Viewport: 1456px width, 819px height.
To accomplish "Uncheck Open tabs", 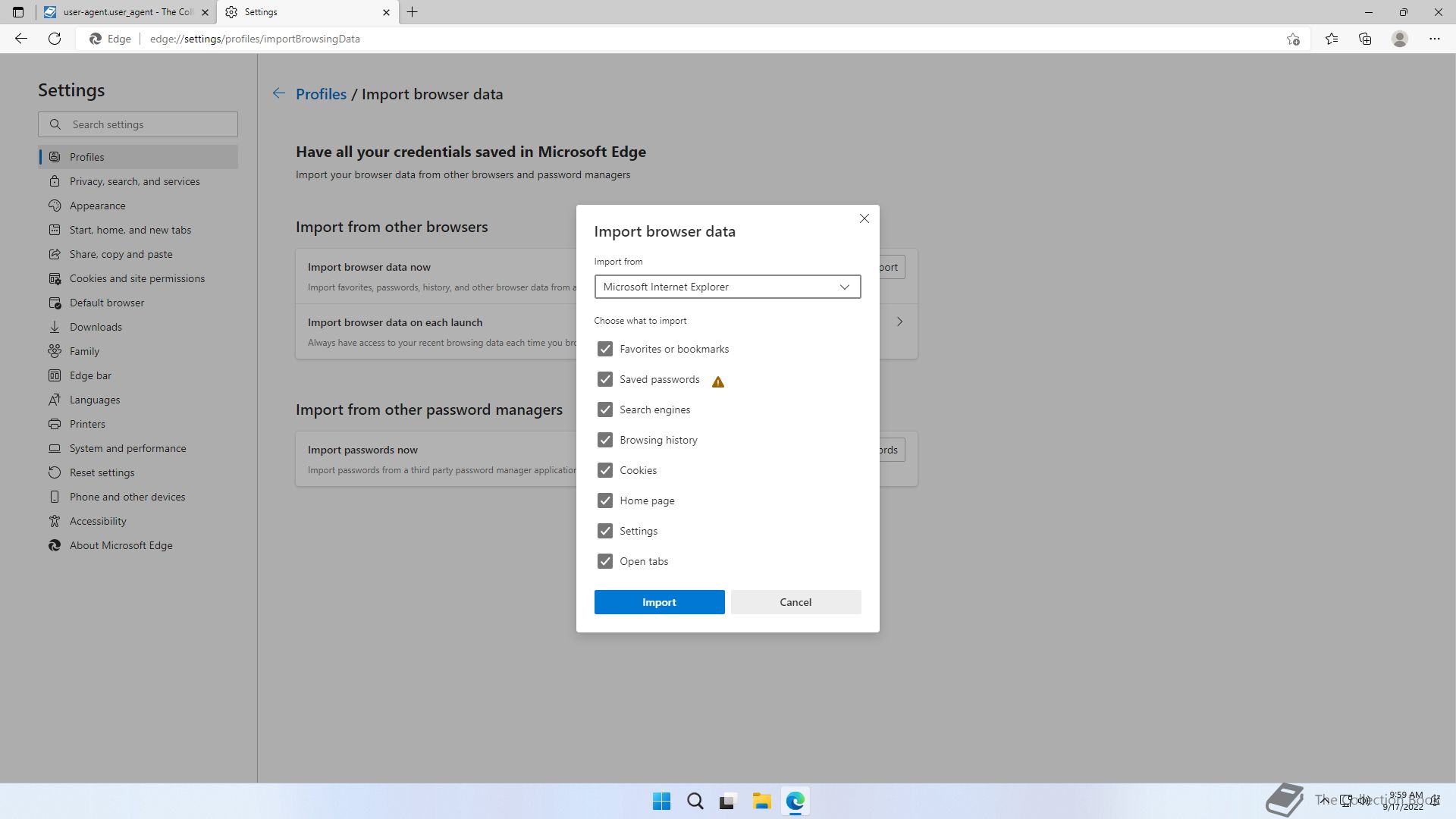I will (604, 561).
